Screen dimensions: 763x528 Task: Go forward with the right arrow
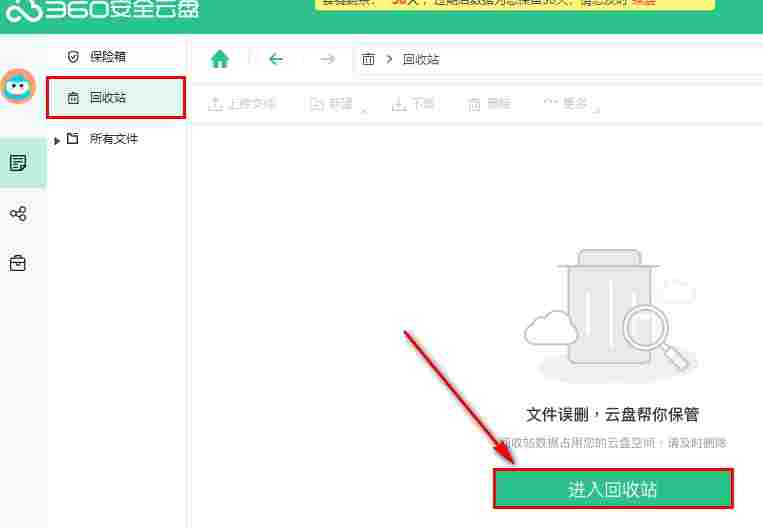tap(327, 59)
